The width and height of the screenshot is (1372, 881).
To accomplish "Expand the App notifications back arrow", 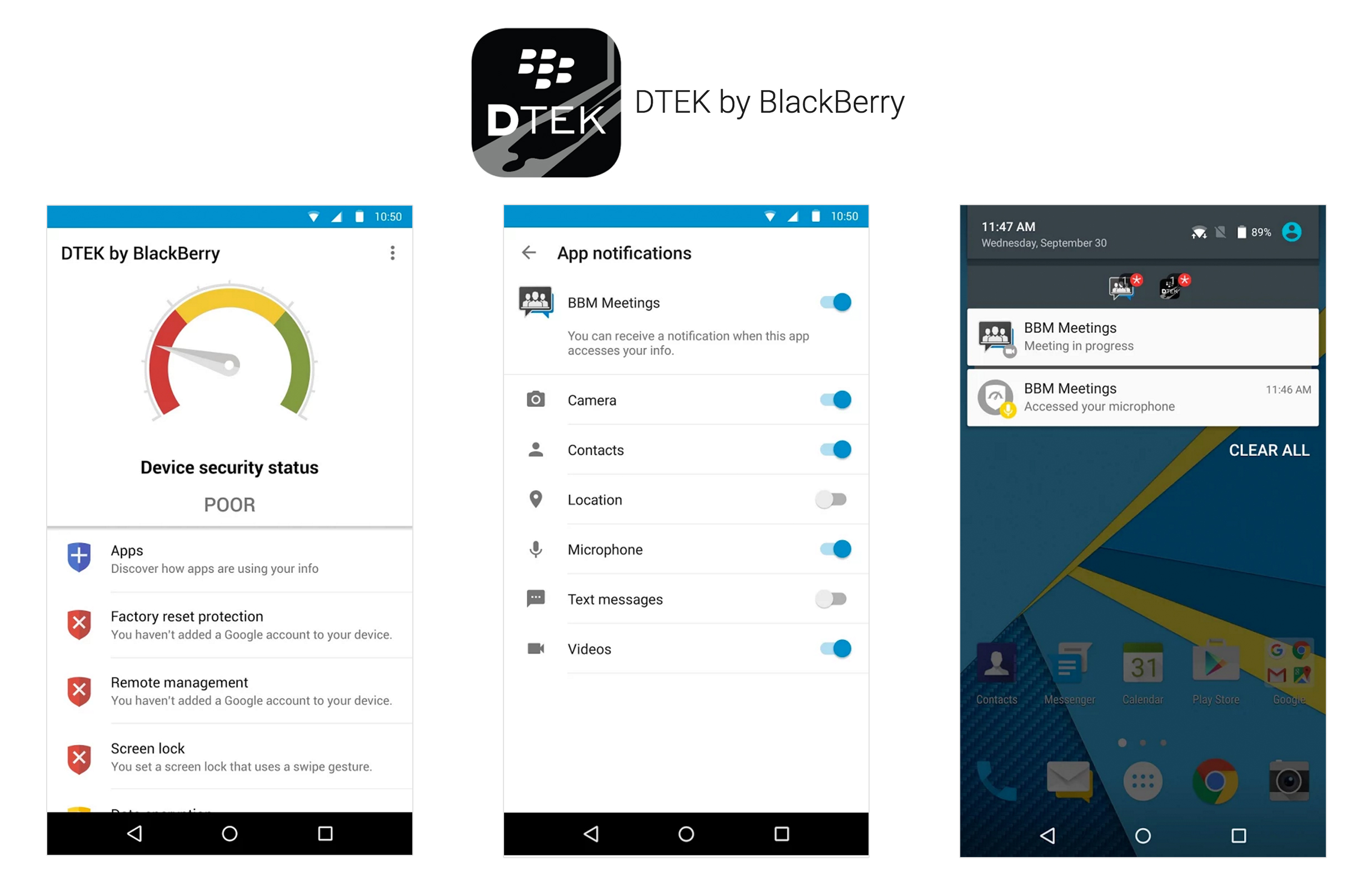I will (528, 252).
